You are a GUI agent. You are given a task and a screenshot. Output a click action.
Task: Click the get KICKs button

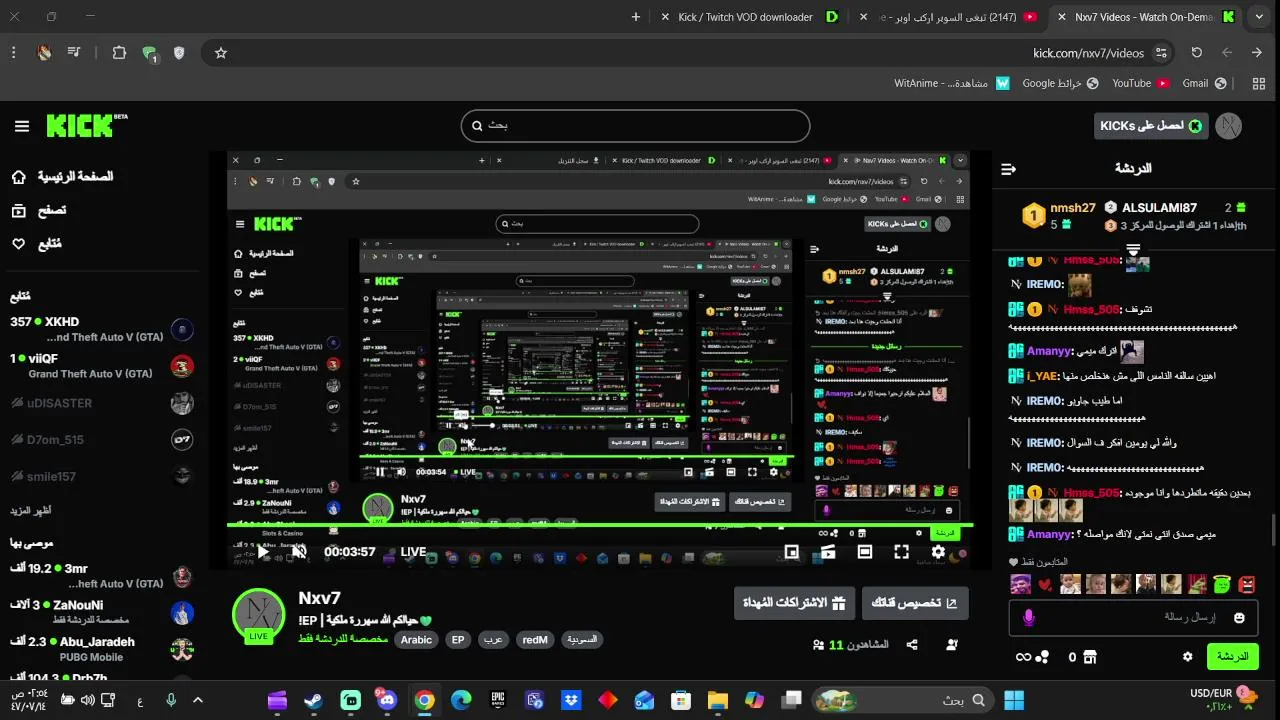[1151, 126]
